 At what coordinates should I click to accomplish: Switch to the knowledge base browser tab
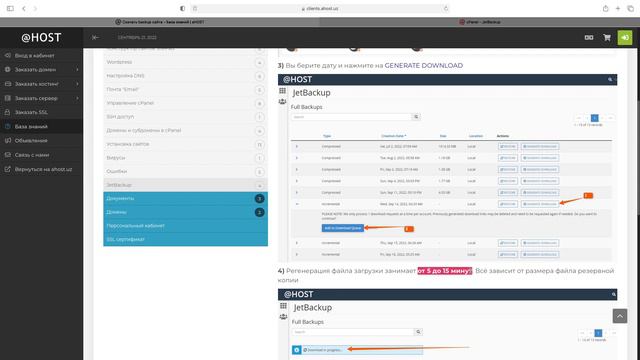(160, 22)
